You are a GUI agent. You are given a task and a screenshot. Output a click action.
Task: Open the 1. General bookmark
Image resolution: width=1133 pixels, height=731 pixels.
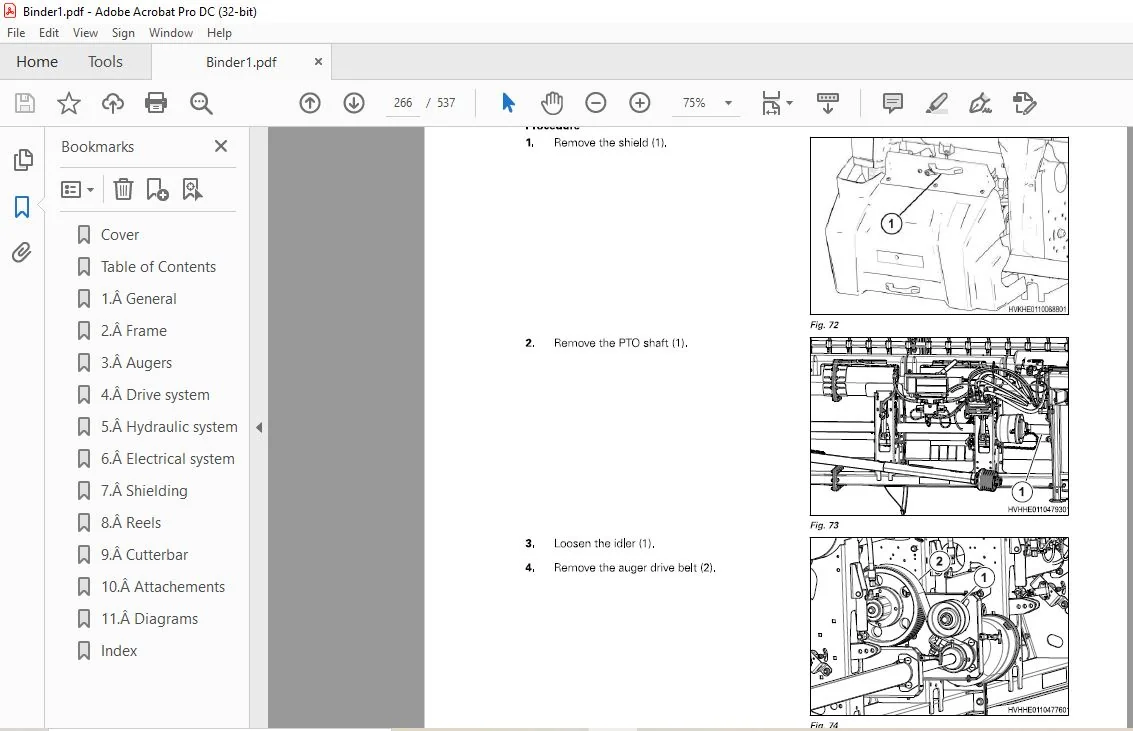[x=139, y=298]
